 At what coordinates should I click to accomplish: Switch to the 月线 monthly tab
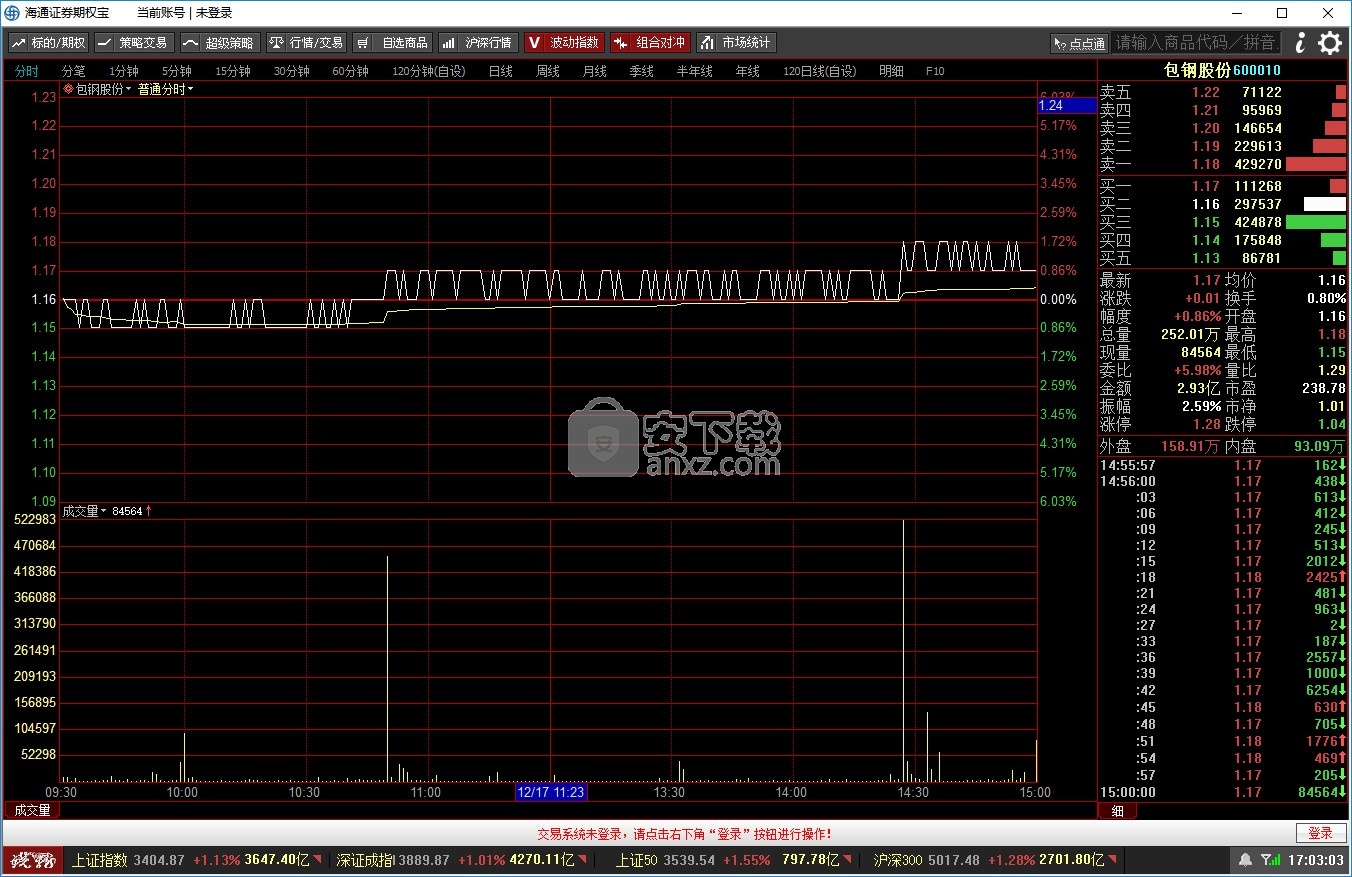coord(594,71)
